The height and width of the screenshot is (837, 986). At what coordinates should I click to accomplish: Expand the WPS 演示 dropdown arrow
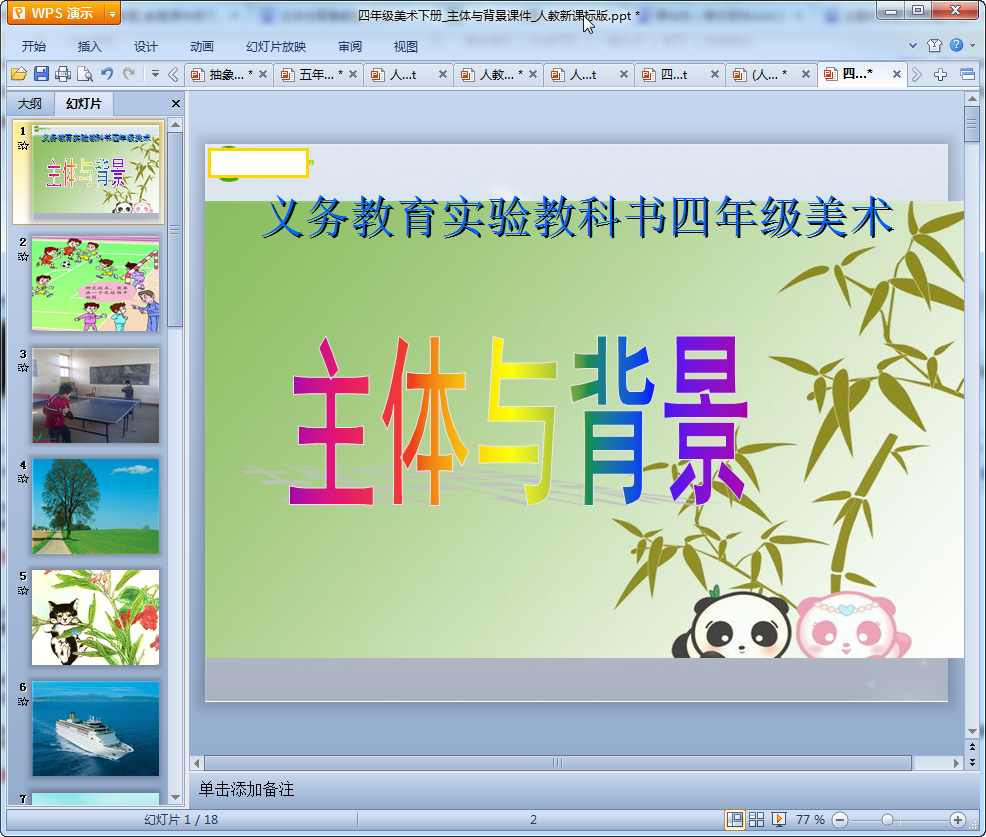(113, 13)
